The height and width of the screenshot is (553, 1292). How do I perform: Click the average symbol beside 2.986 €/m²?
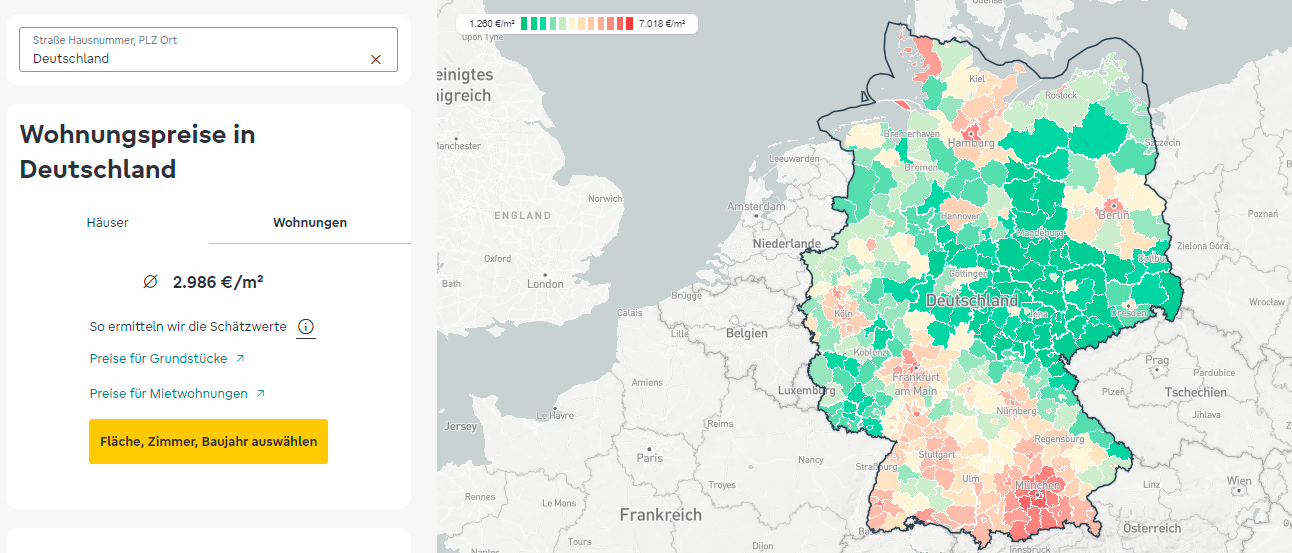point(150,282)
